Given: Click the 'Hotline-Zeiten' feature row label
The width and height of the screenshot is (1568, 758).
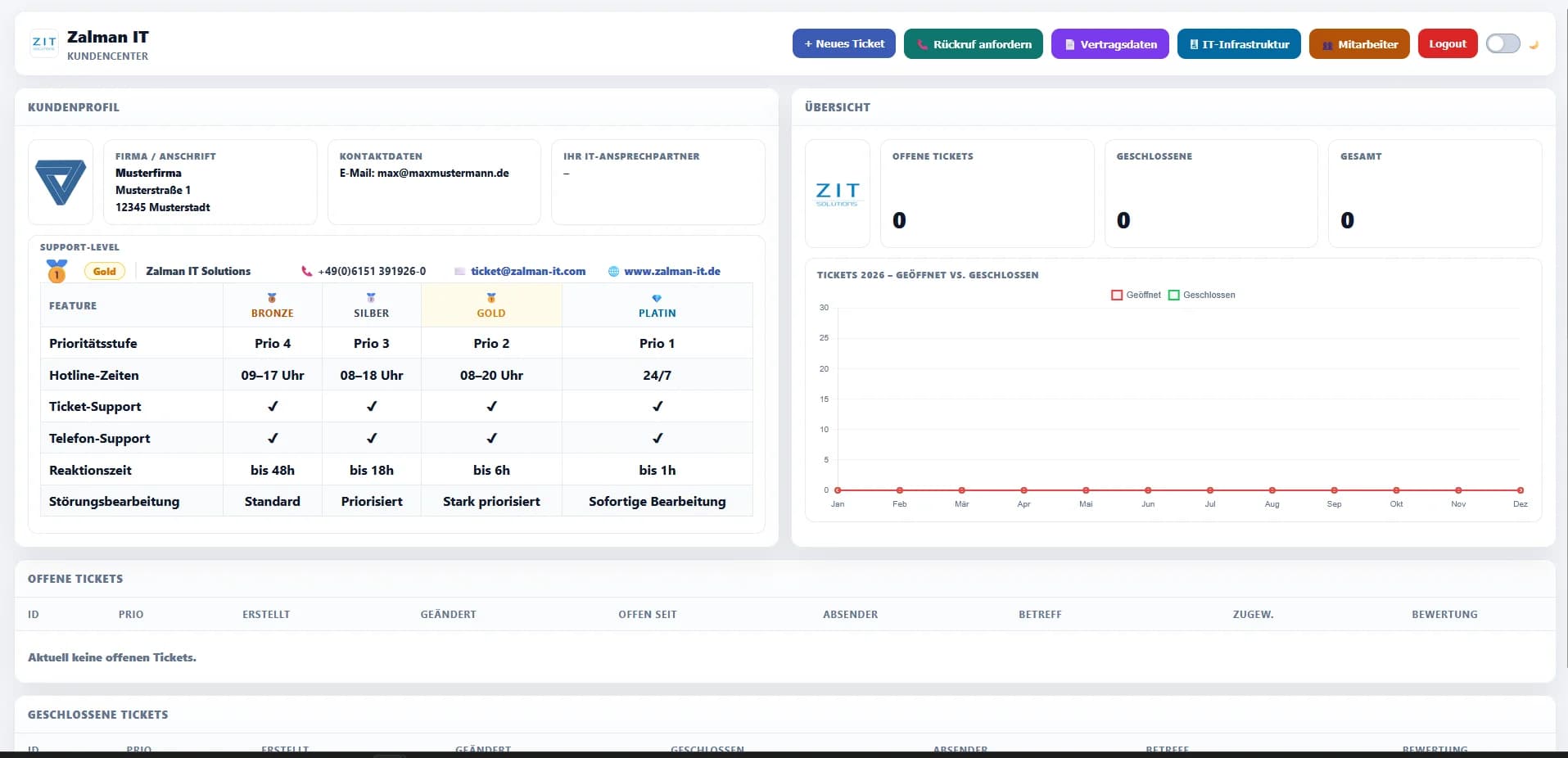Looking at the screenshot, I should tap(94, 375).
